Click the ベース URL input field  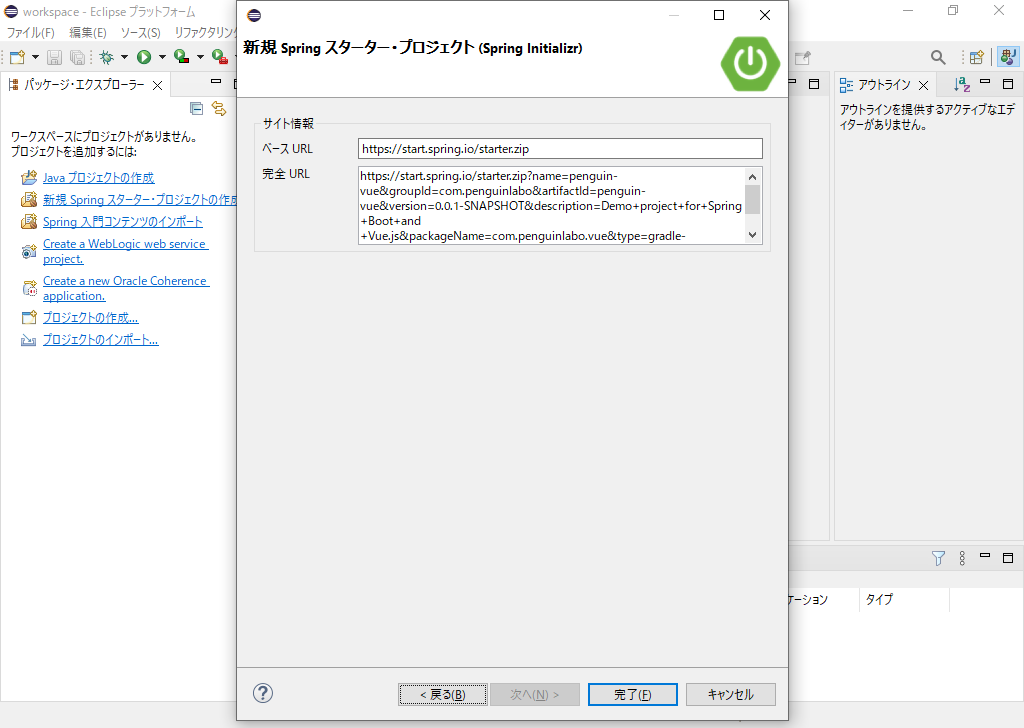point(560,148)
